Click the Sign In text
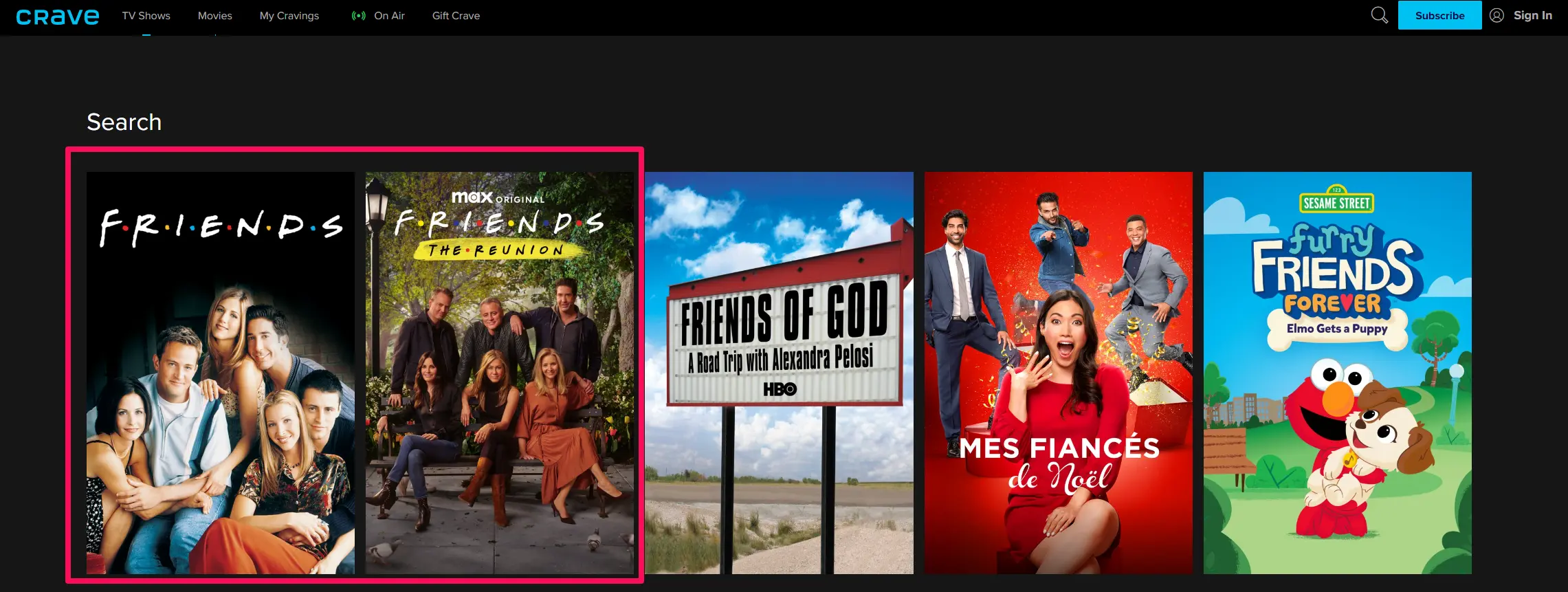The width and height of the screenshot is (1568, 592). pos(1532,15)
